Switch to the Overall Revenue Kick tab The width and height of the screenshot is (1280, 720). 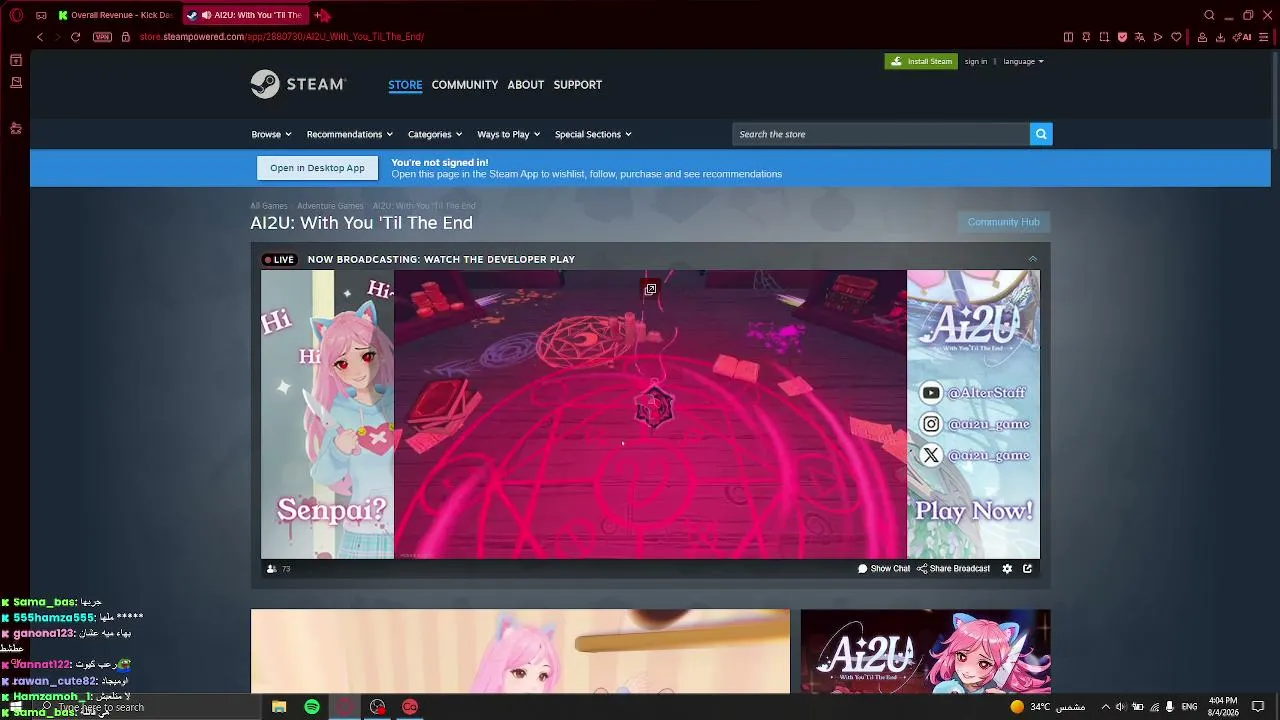tap(115, 15)
